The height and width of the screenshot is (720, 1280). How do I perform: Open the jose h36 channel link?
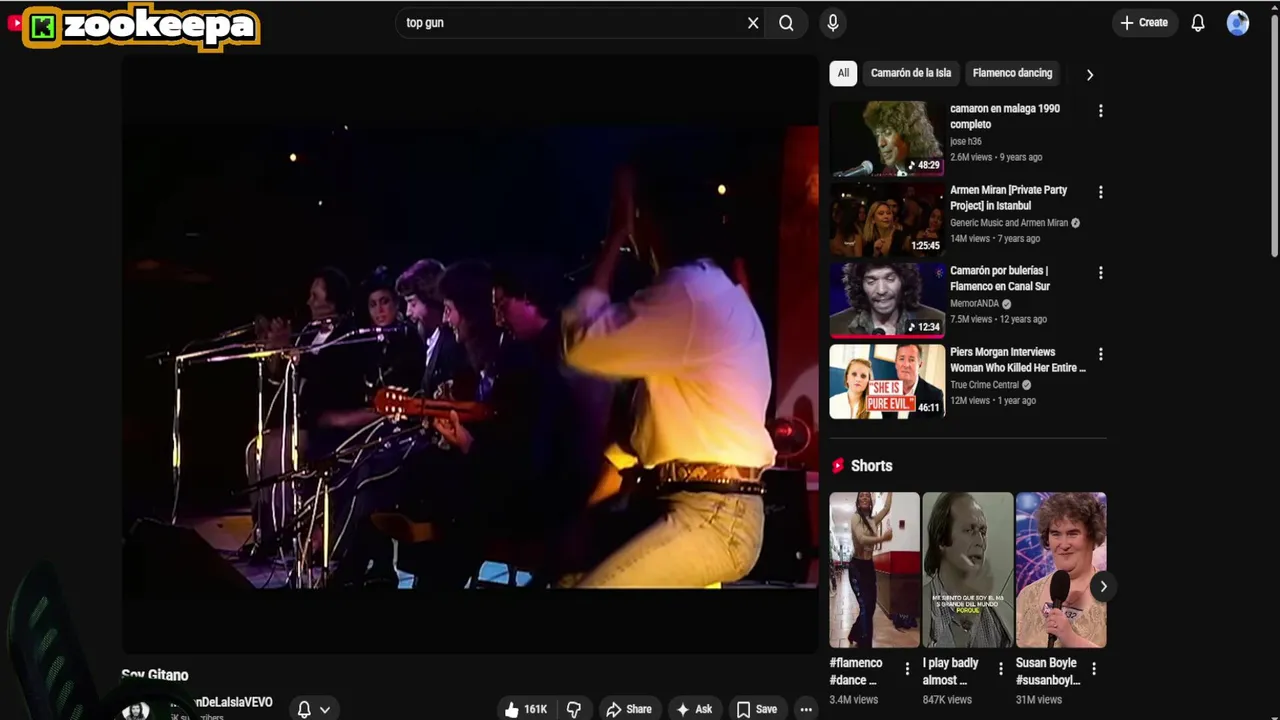(966, 142)
